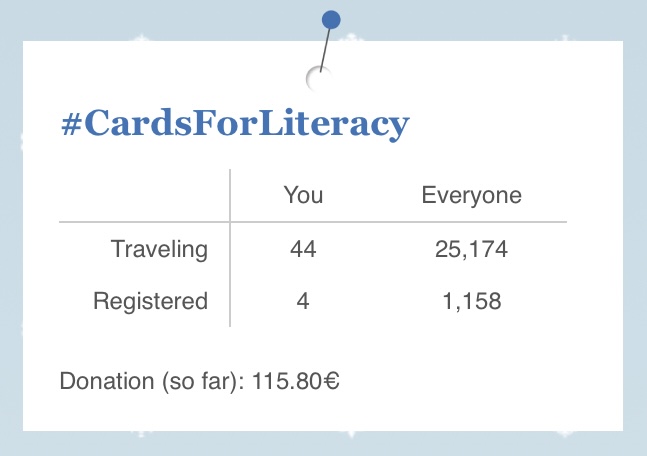Click the blue pushpin head
Viewport: 647px width, 456px height.
pyautogui.click(x=331, y=20)
